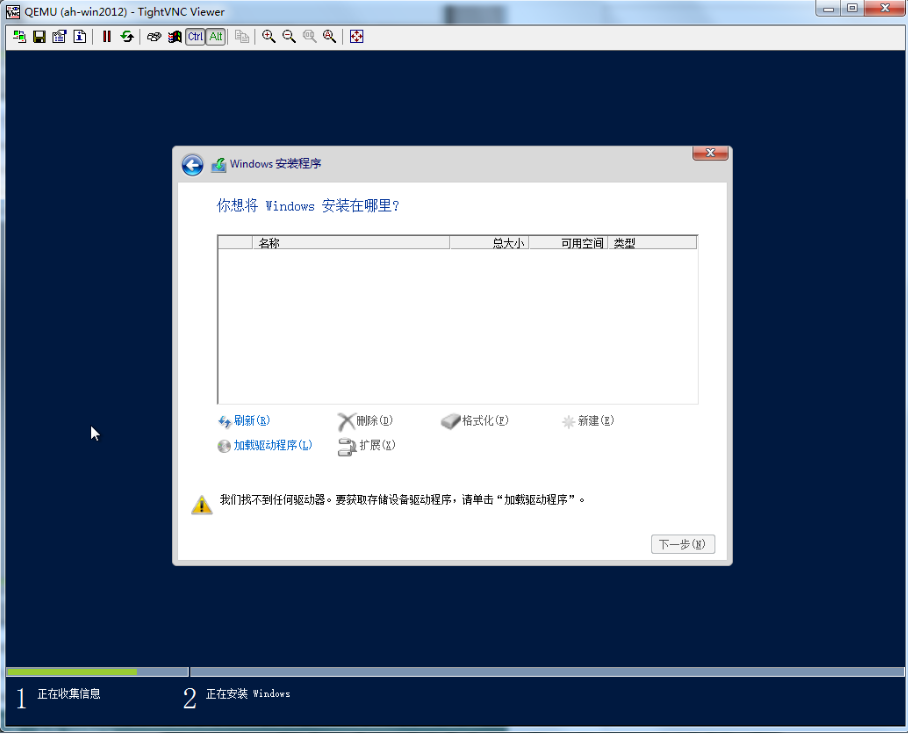The width and height of the screenshot is (908, 734).
Task: Send Ctrl+Esc using the Windows flag icon
Action: click(174, 37)
